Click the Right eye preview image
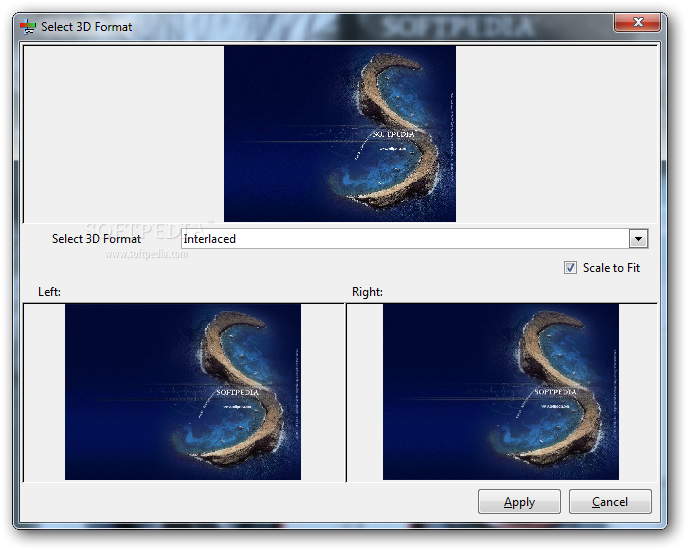 [501, 392]
